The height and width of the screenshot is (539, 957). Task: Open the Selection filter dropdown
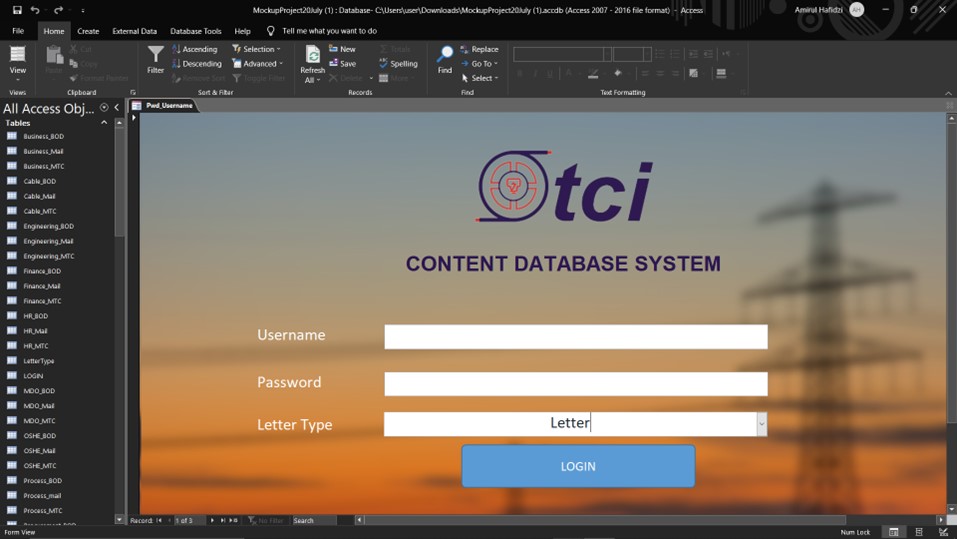point(256,49)
